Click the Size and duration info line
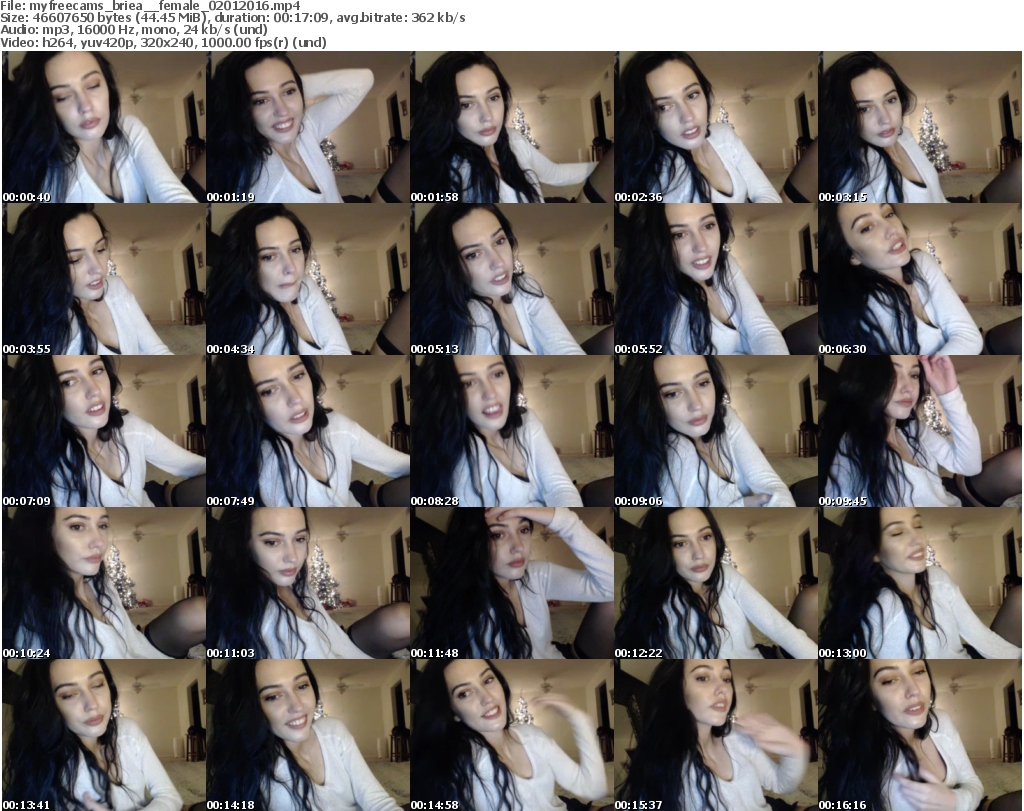 [x=232, y=18]
